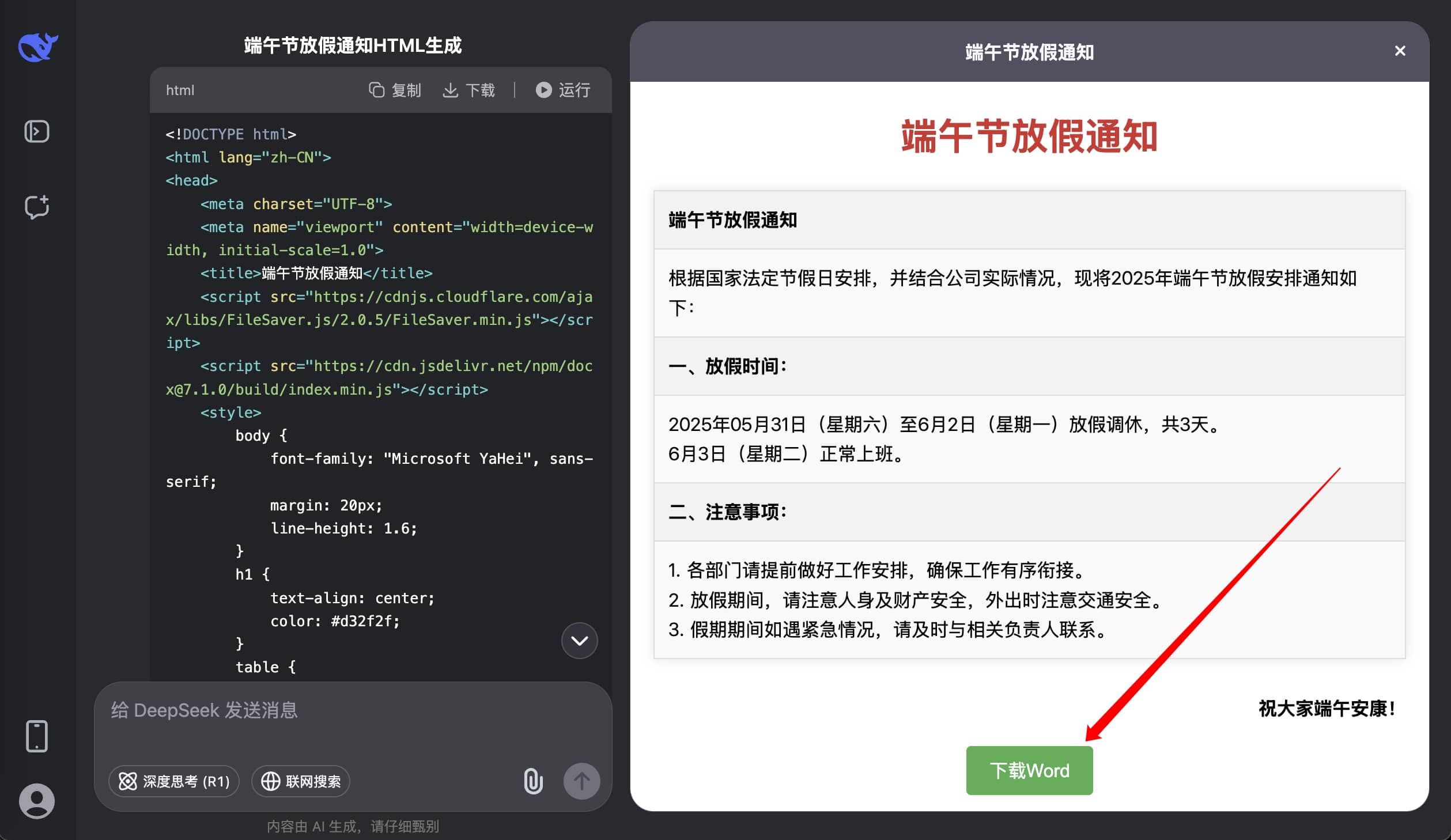Download the html code block
This screenshot has width=1451, height=840.
pyautogui.click(x=468, y=90)
